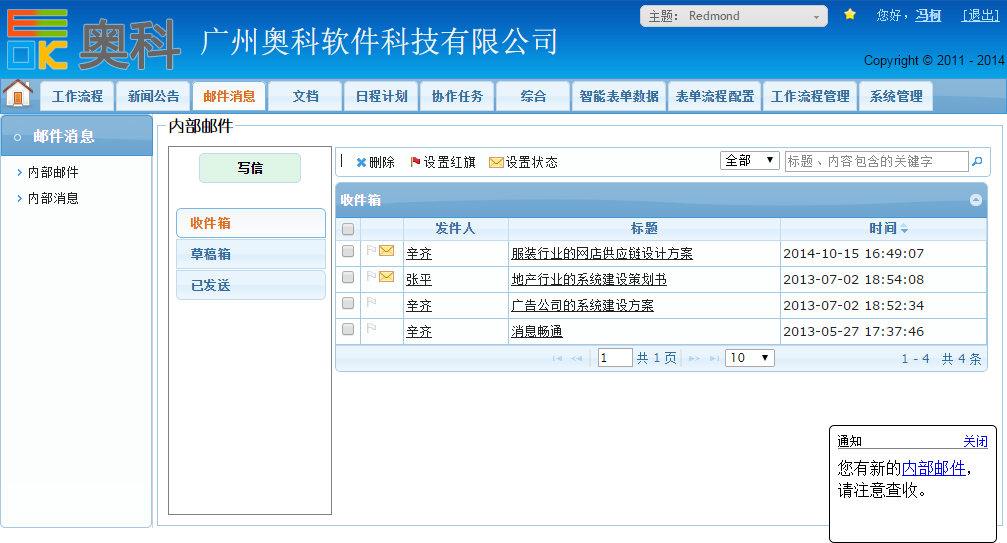Click the envelope icon on 辛齐's first mail
Viewport: 1007px width, 543px height.
(x=386, y=251)
